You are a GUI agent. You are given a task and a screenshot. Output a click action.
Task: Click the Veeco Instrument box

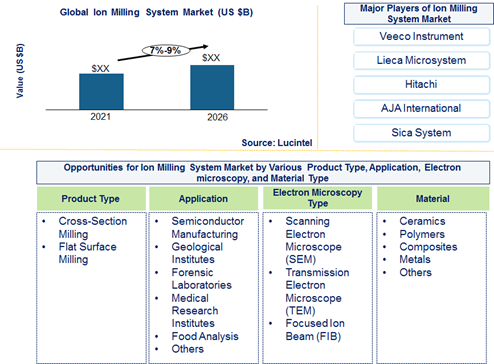(421, 37)
